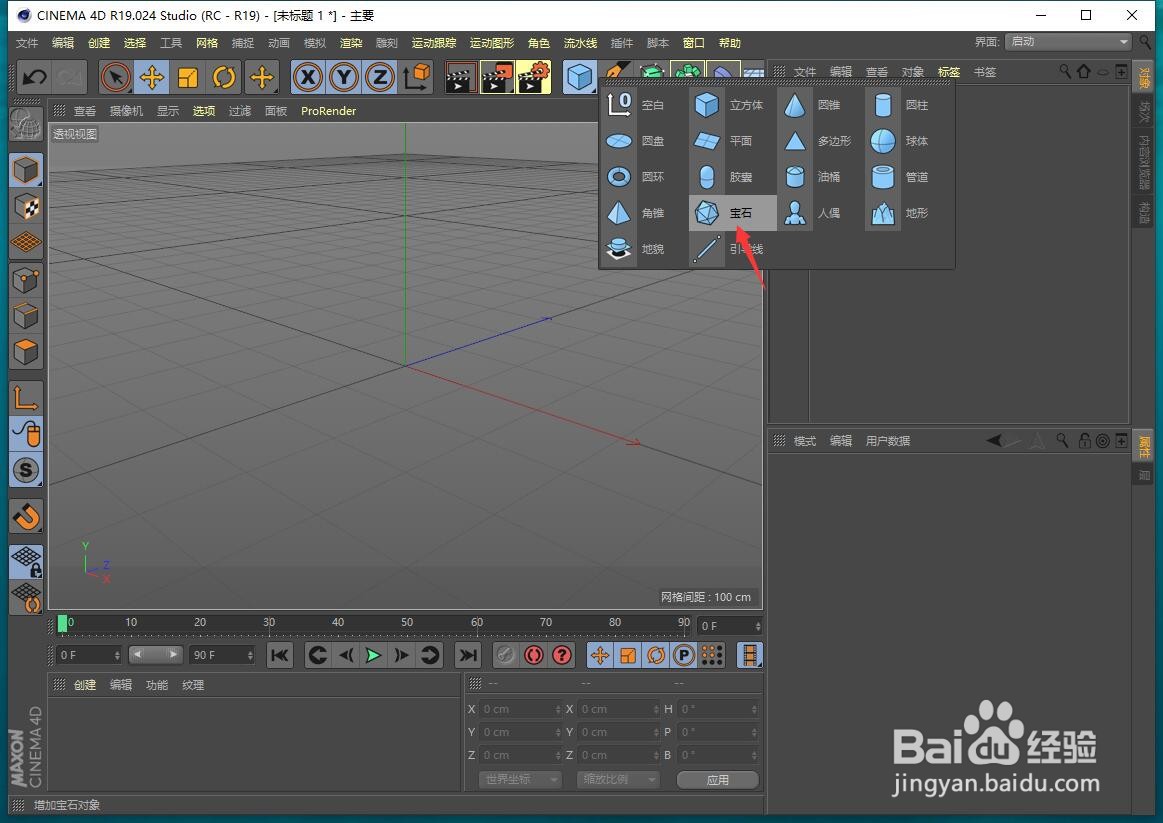Open the 帮助 help menu
1163x823 pixels.
tap(730, 43)
